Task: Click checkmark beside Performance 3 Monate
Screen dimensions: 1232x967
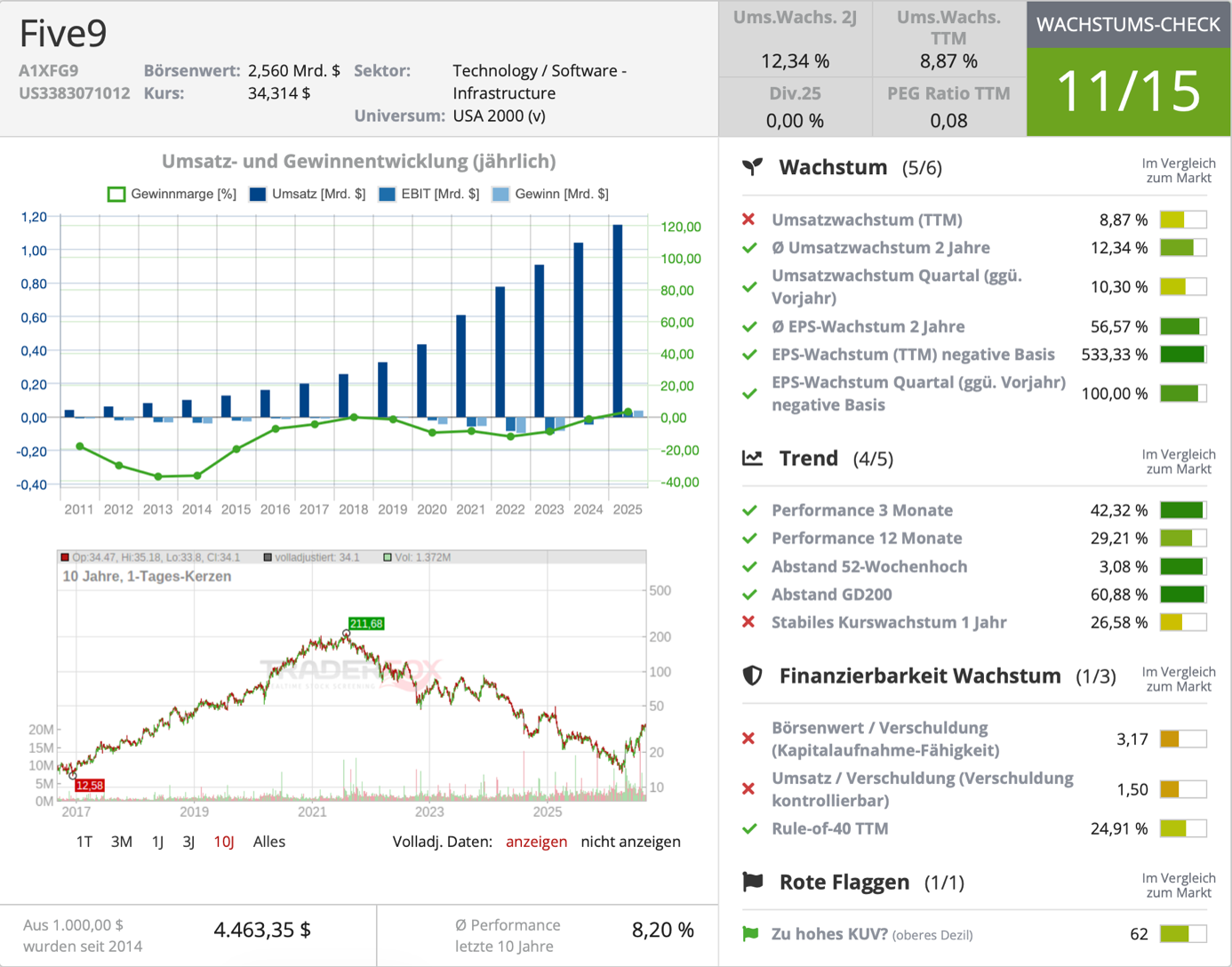Action: pyautogui.click(x=749, y=510)
